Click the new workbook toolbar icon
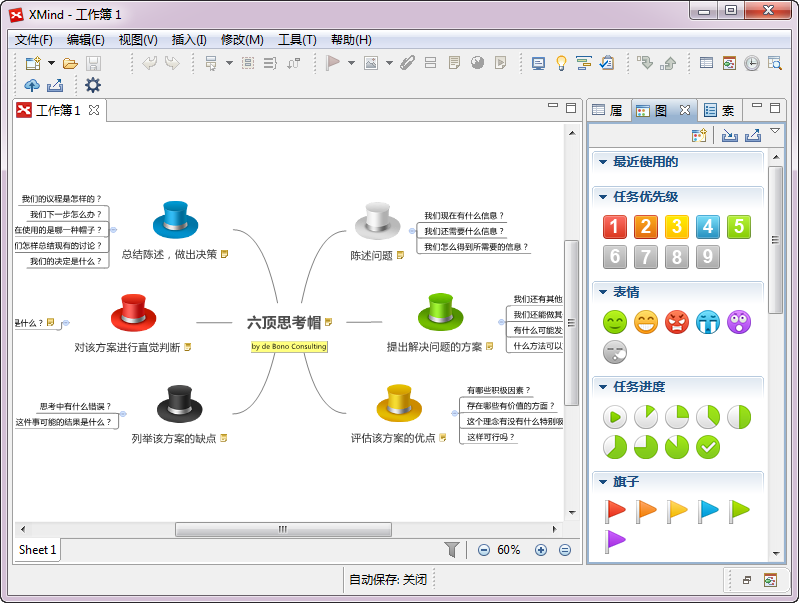 pyautogui.click(x=34, y=63)
